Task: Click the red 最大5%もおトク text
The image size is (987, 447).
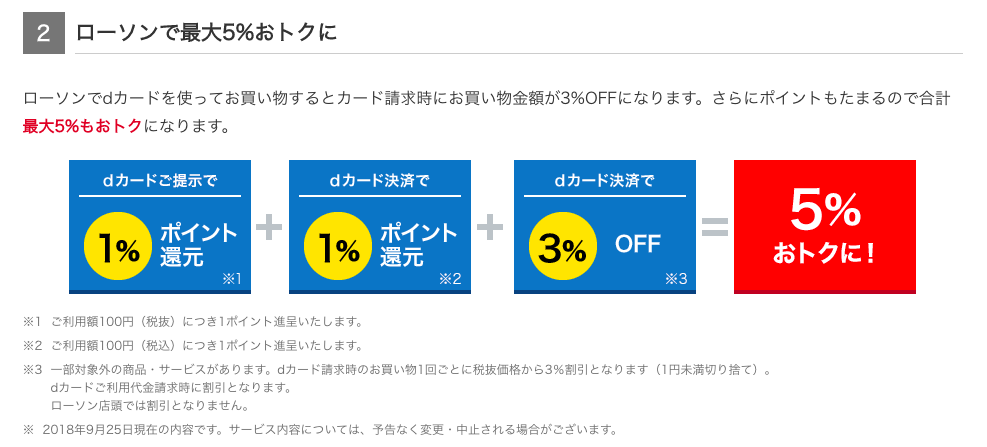Action: pos(82,126)
